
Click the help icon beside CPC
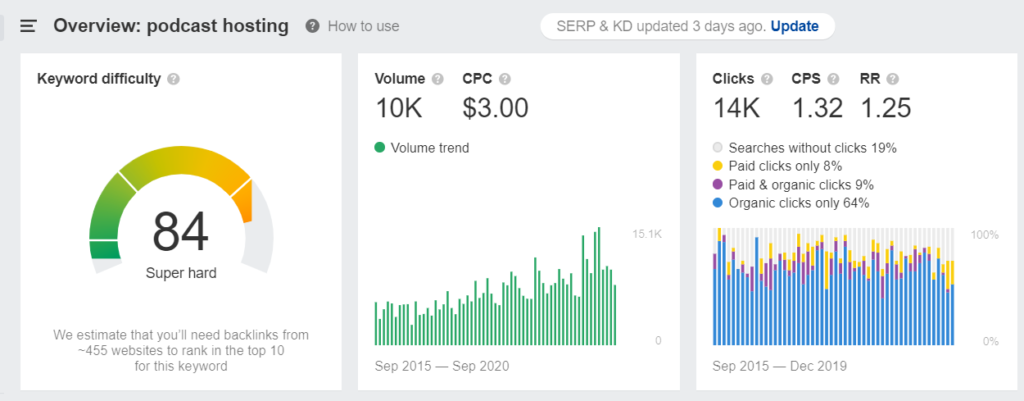[x=505, y=79]
